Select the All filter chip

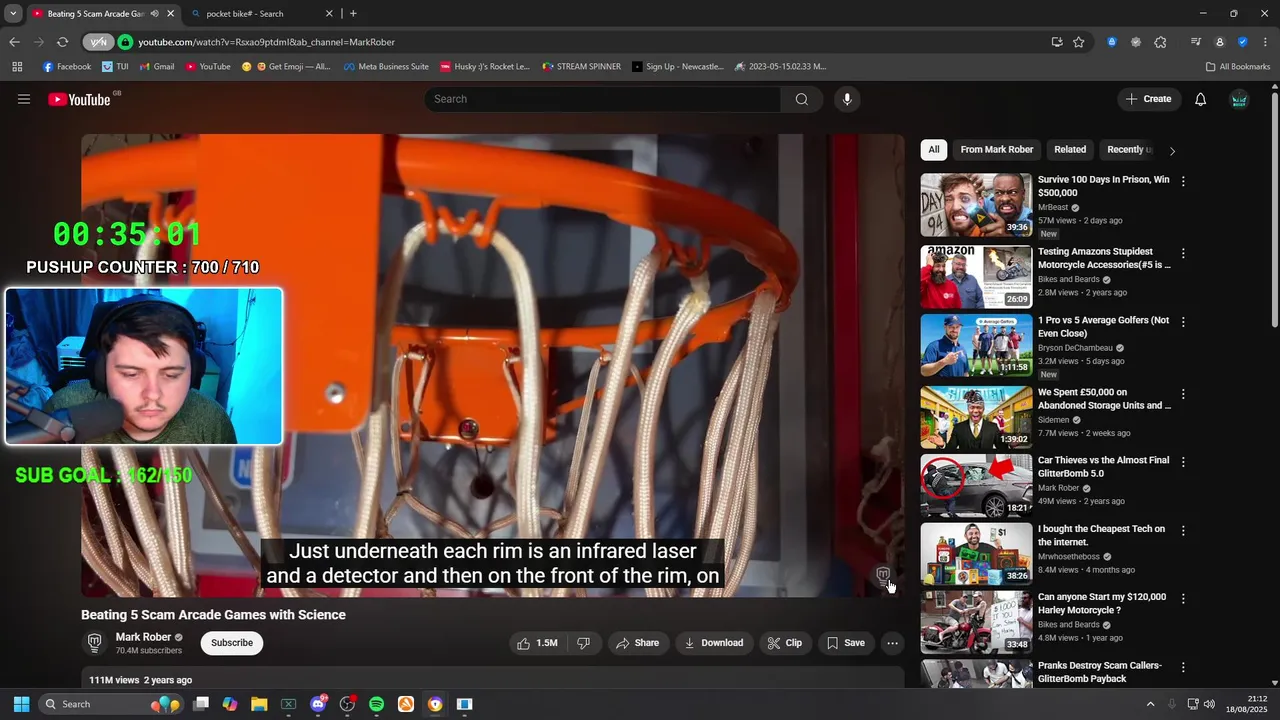point(934,150)
